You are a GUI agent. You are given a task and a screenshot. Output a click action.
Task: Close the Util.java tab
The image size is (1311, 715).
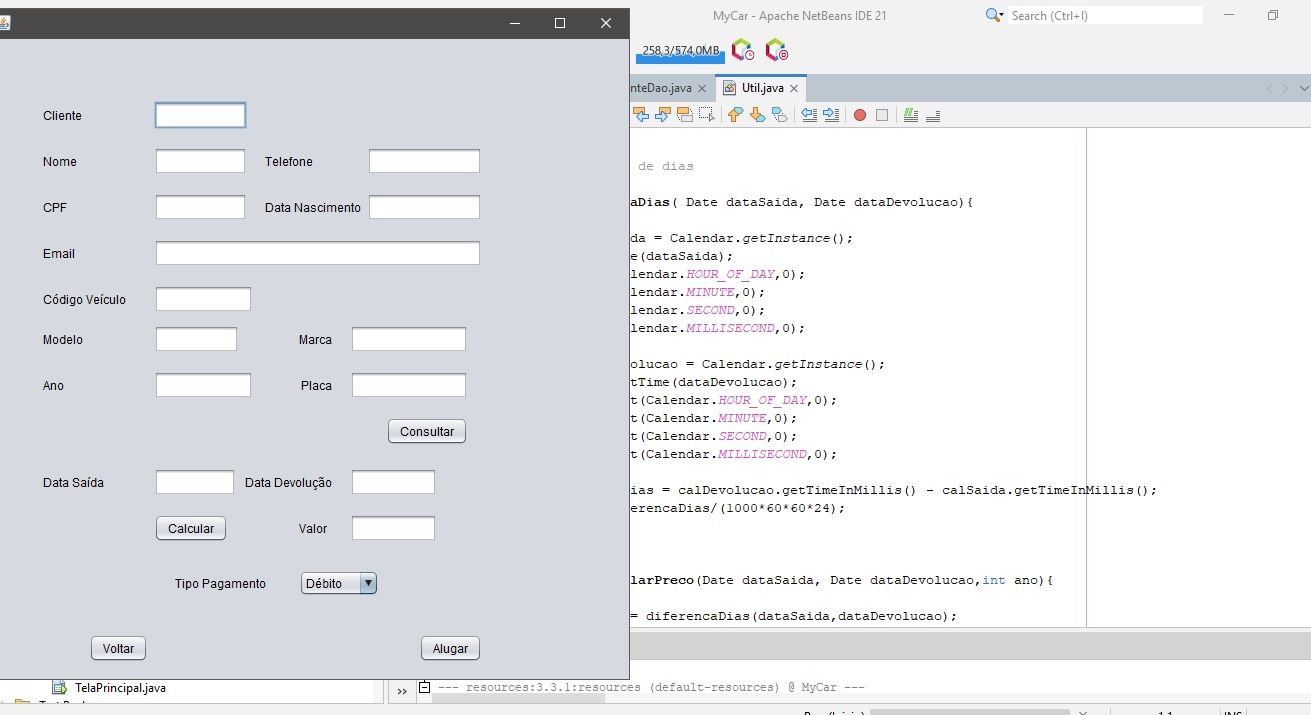[x=794, y=88]
